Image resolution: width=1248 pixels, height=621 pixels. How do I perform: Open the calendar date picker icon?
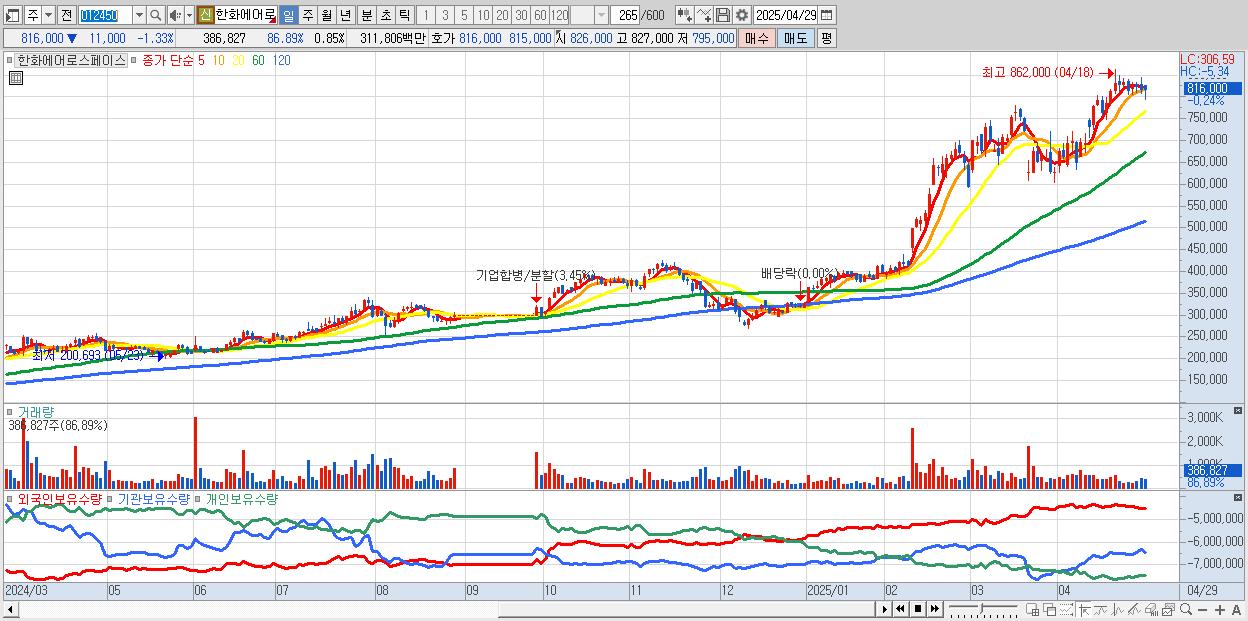pos(826,15)
